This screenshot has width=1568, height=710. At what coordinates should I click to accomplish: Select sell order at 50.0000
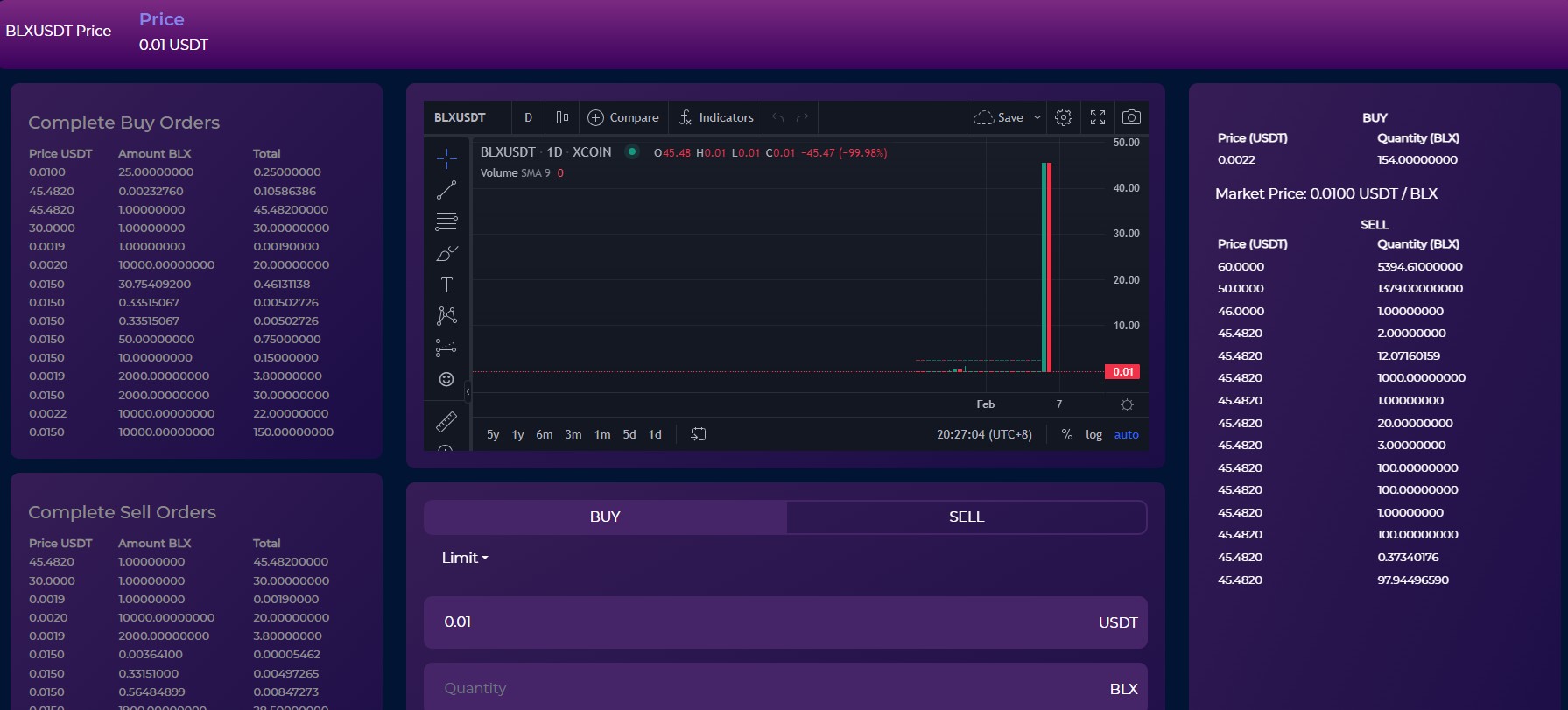point(1339,288)
